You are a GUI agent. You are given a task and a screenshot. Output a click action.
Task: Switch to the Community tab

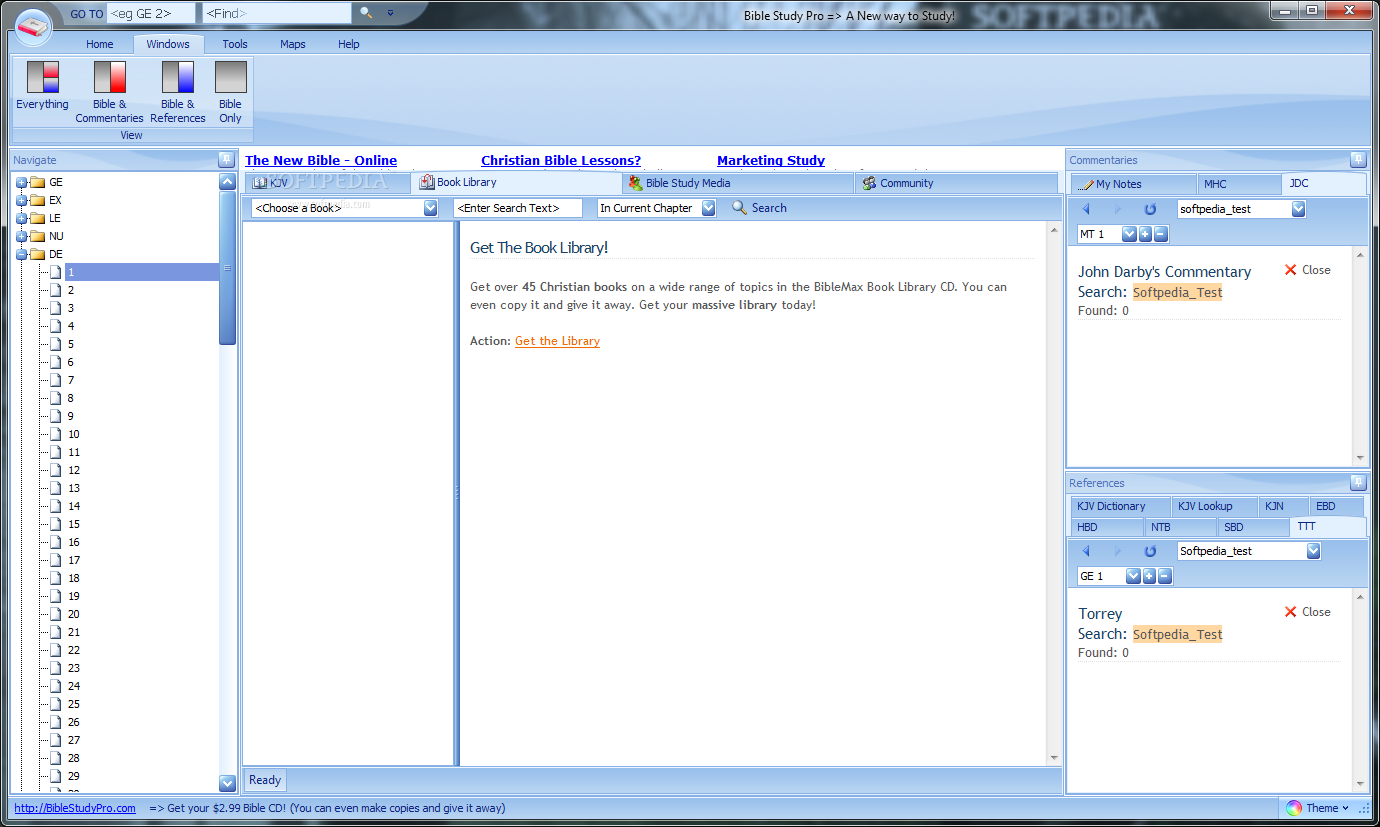click(956, 183)
